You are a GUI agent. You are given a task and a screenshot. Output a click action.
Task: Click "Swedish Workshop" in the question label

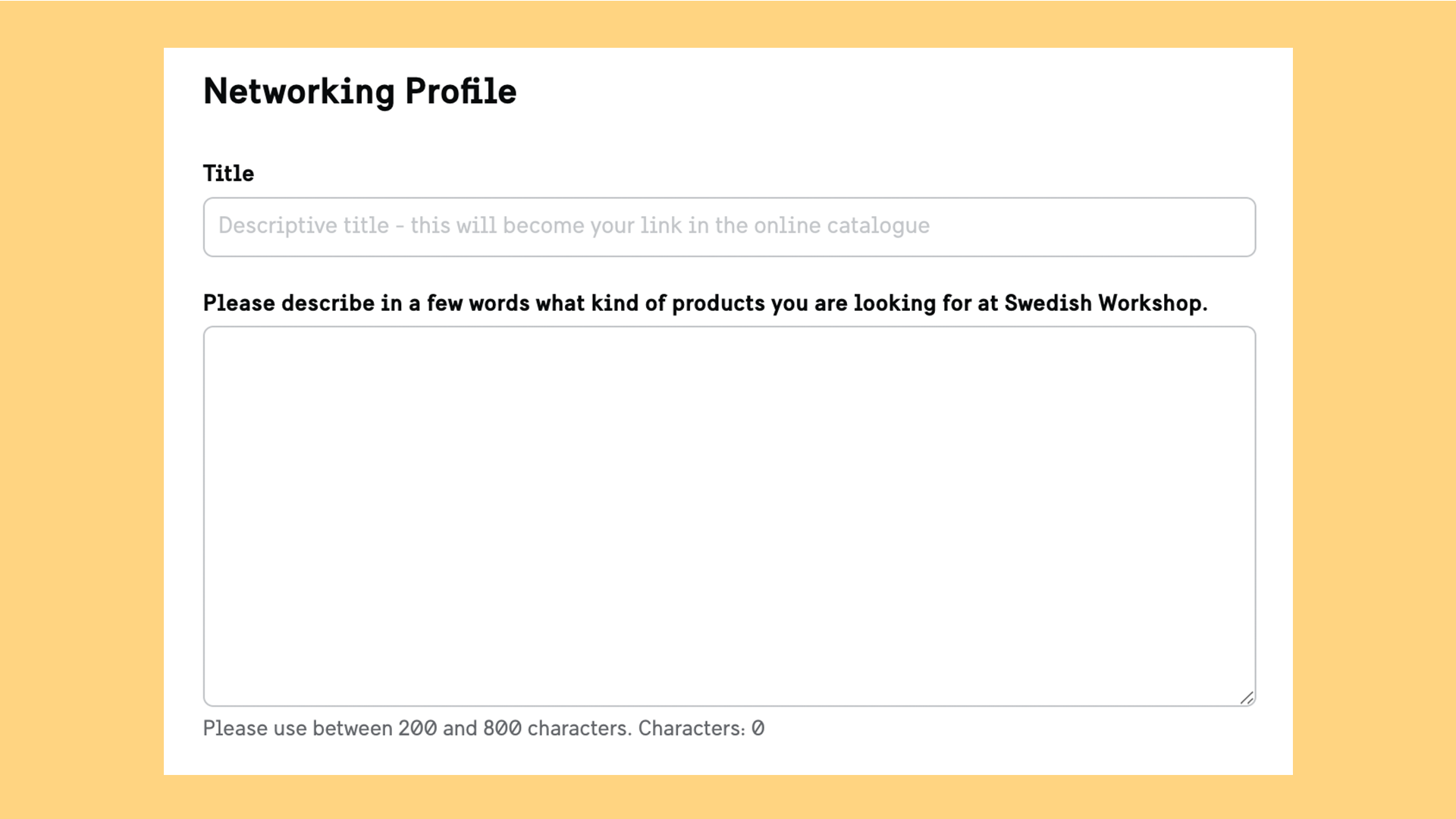coord(1103,303)
